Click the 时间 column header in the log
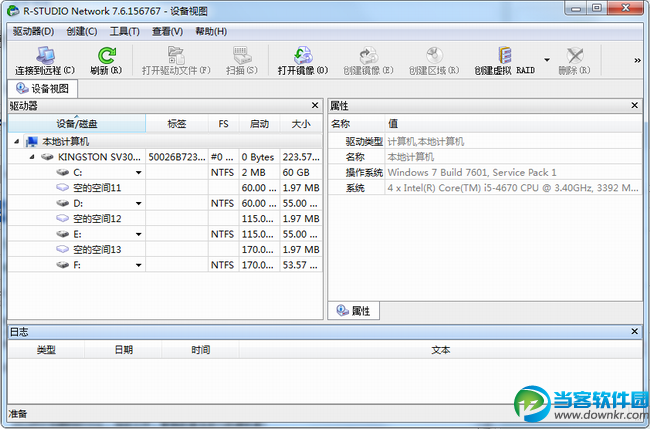Viewport: 650px width, 429px height. click(201, 350)
